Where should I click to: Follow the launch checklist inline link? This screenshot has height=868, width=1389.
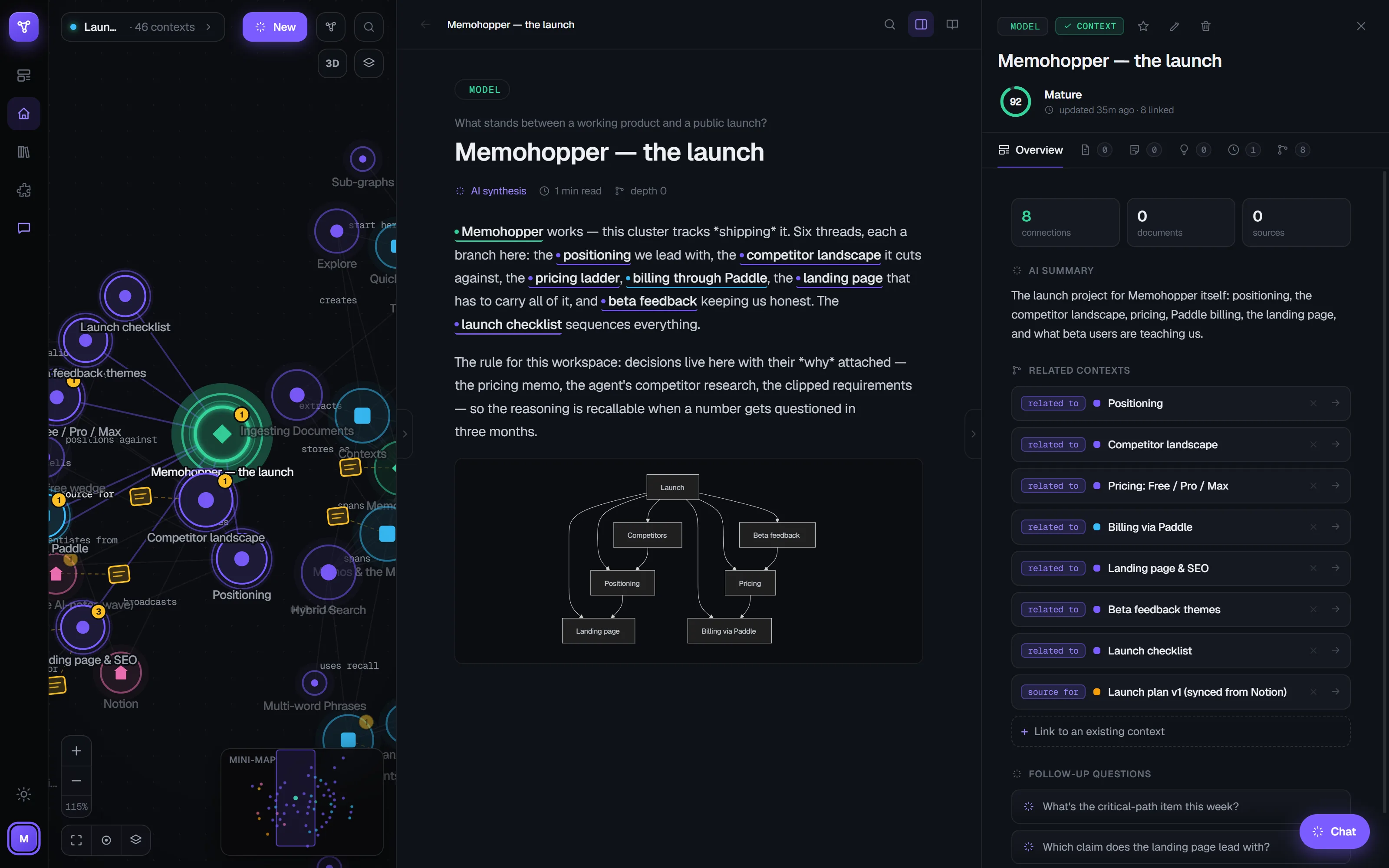click(x=508, y=324)
